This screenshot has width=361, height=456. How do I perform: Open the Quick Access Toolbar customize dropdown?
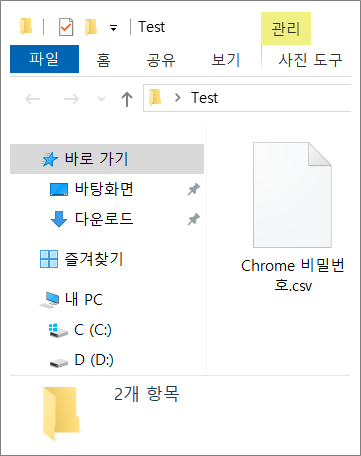coord(113,28)
